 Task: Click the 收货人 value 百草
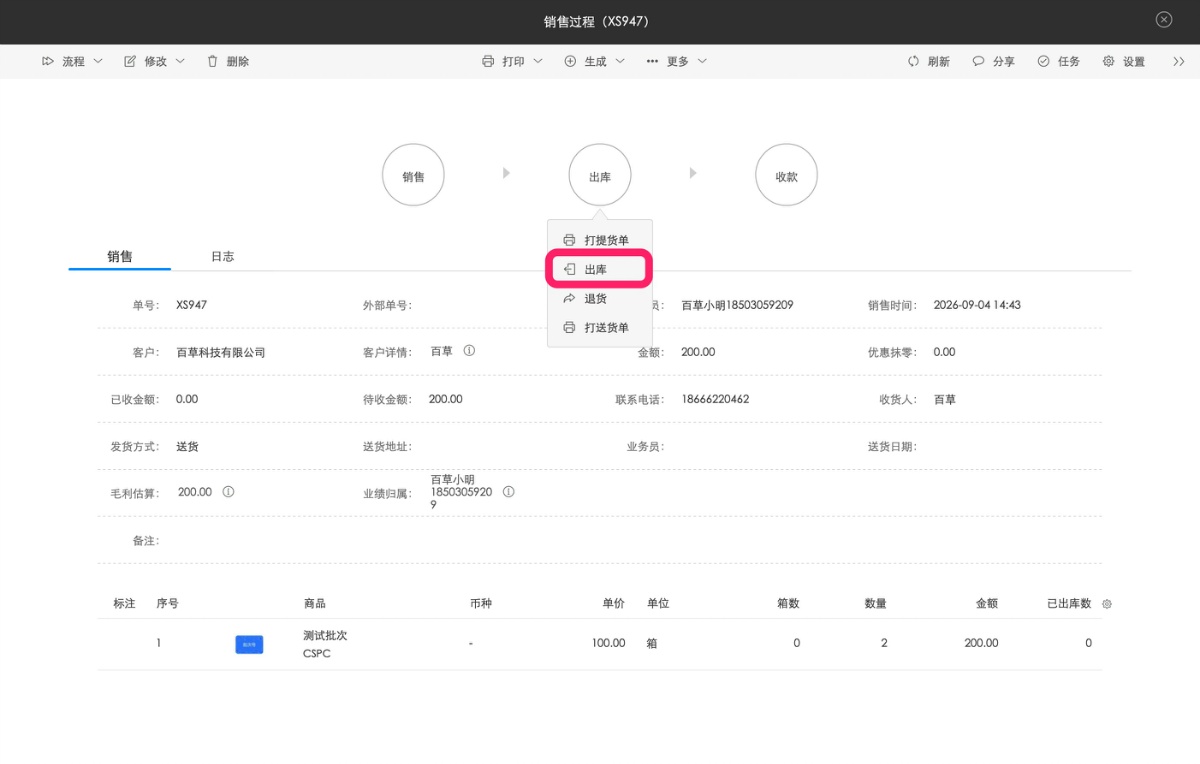[944, 399]
